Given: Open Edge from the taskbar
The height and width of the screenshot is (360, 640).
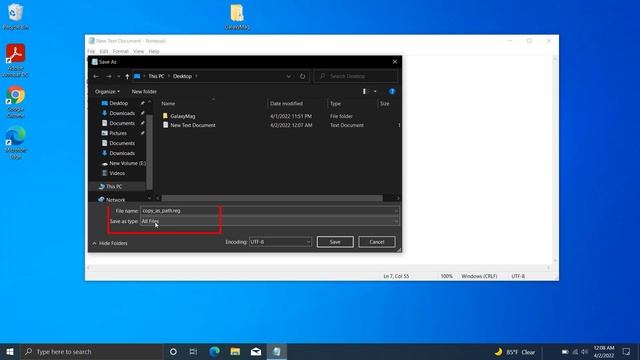Looking at the screenshot, I should [214, 351].
